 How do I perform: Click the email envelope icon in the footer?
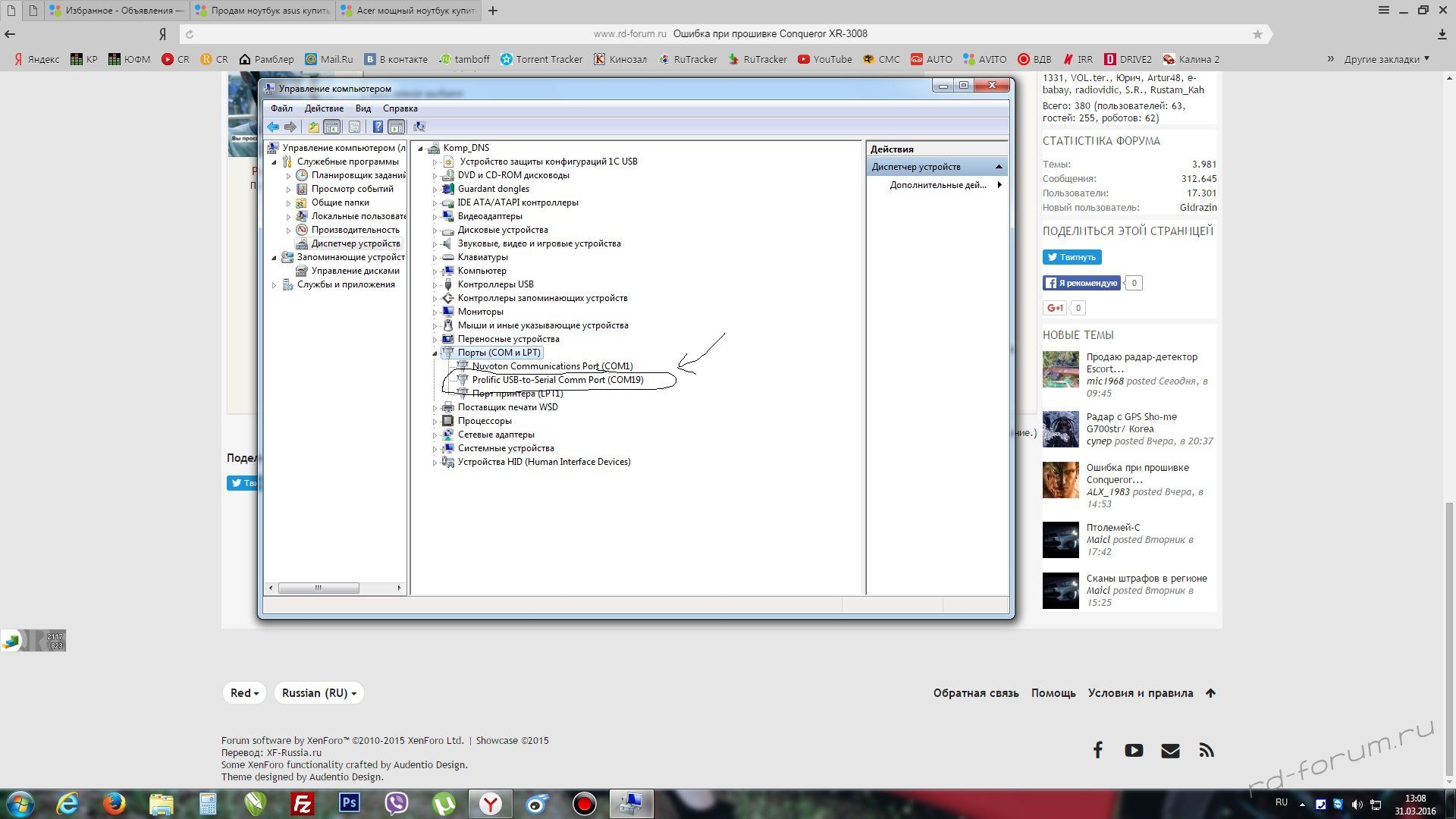tap(1170, 751)
